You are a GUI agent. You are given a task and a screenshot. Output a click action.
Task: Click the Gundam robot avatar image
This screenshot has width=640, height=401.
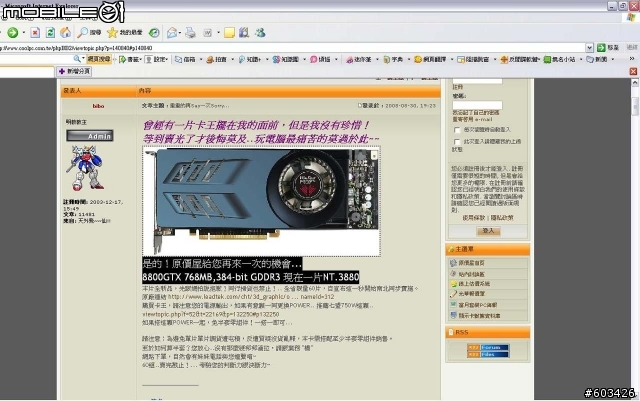86,168
